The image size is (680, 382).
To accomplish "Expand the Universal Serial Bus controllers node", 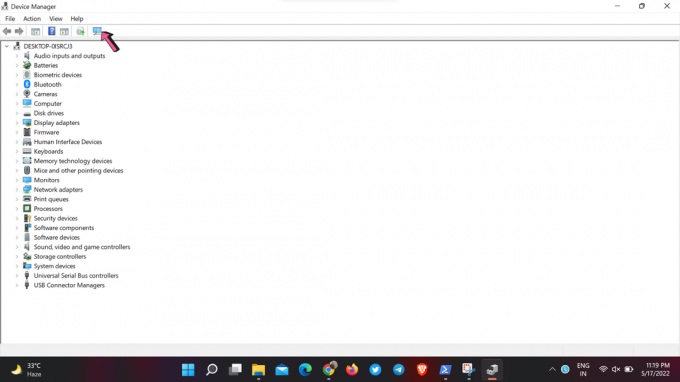I will pyautogui.click(x=17, y=276).
